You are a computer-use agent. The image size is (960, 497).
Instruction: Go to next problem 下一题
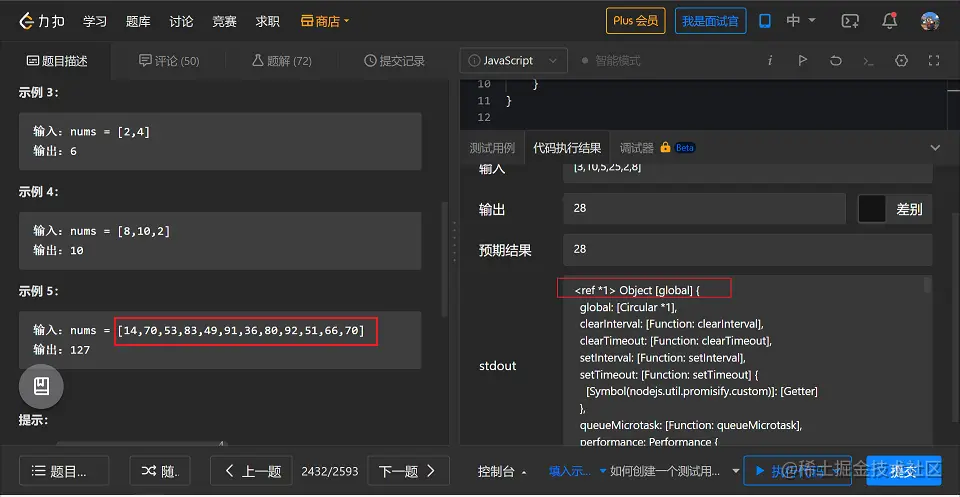click(408, 471)
